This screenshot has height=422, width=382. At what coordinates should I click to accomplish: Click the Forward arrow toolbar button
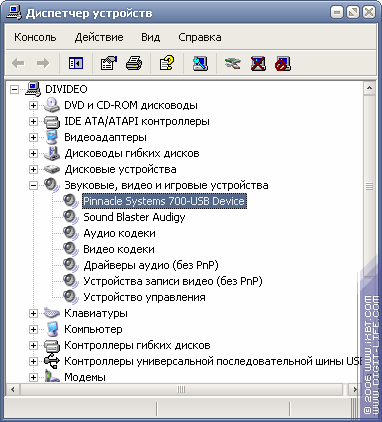pyautogui.click(x=43, y=63)
